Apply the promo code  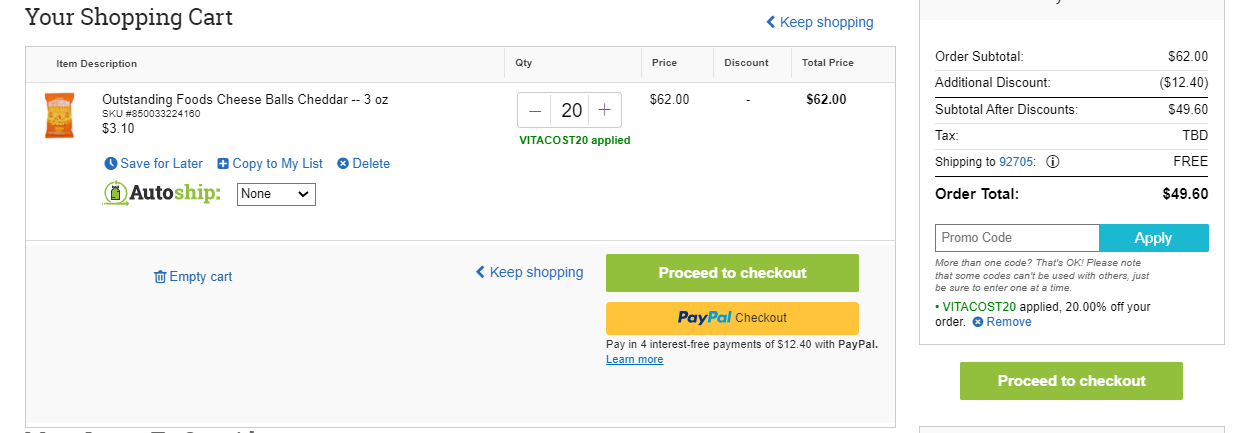pos(1154,238)
